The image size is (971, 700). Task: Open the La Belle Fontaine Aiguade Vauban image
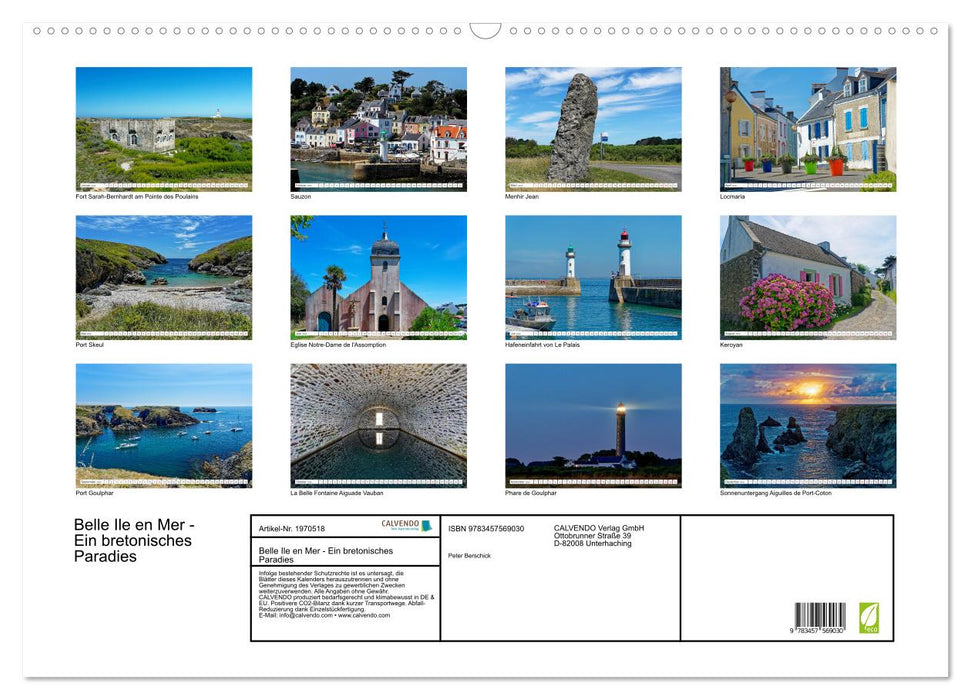click(x=379, y=425)
